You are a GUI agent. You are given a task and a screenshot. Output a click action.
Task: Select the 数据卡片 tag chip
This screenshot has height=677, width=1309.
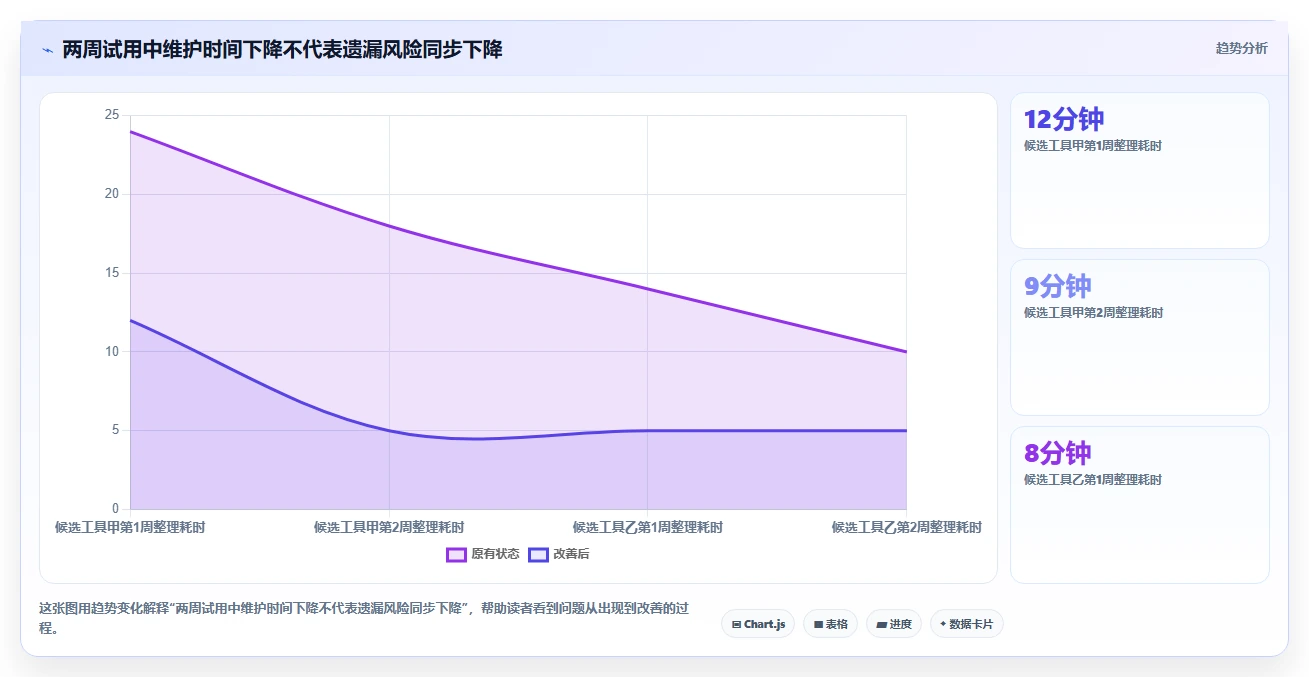(966, 624)
